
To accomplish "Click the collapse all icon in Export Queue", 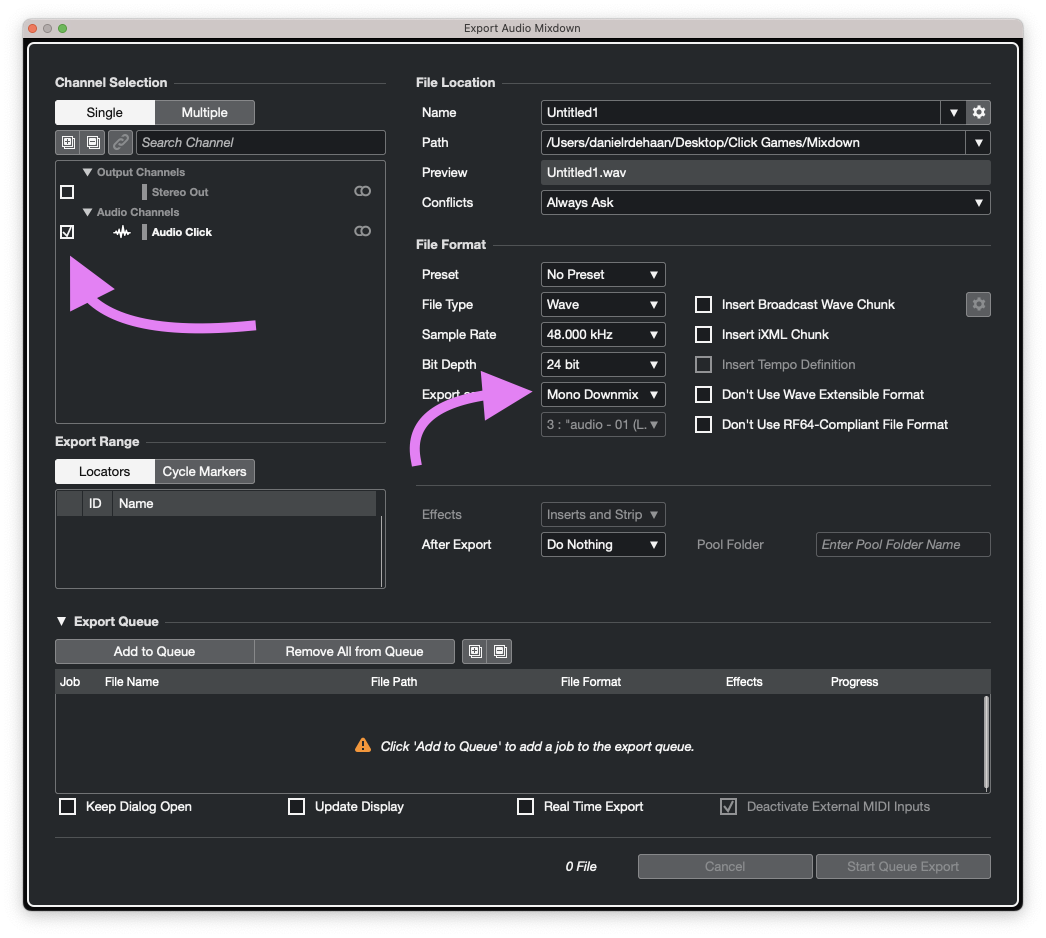I will click(501, 651).
